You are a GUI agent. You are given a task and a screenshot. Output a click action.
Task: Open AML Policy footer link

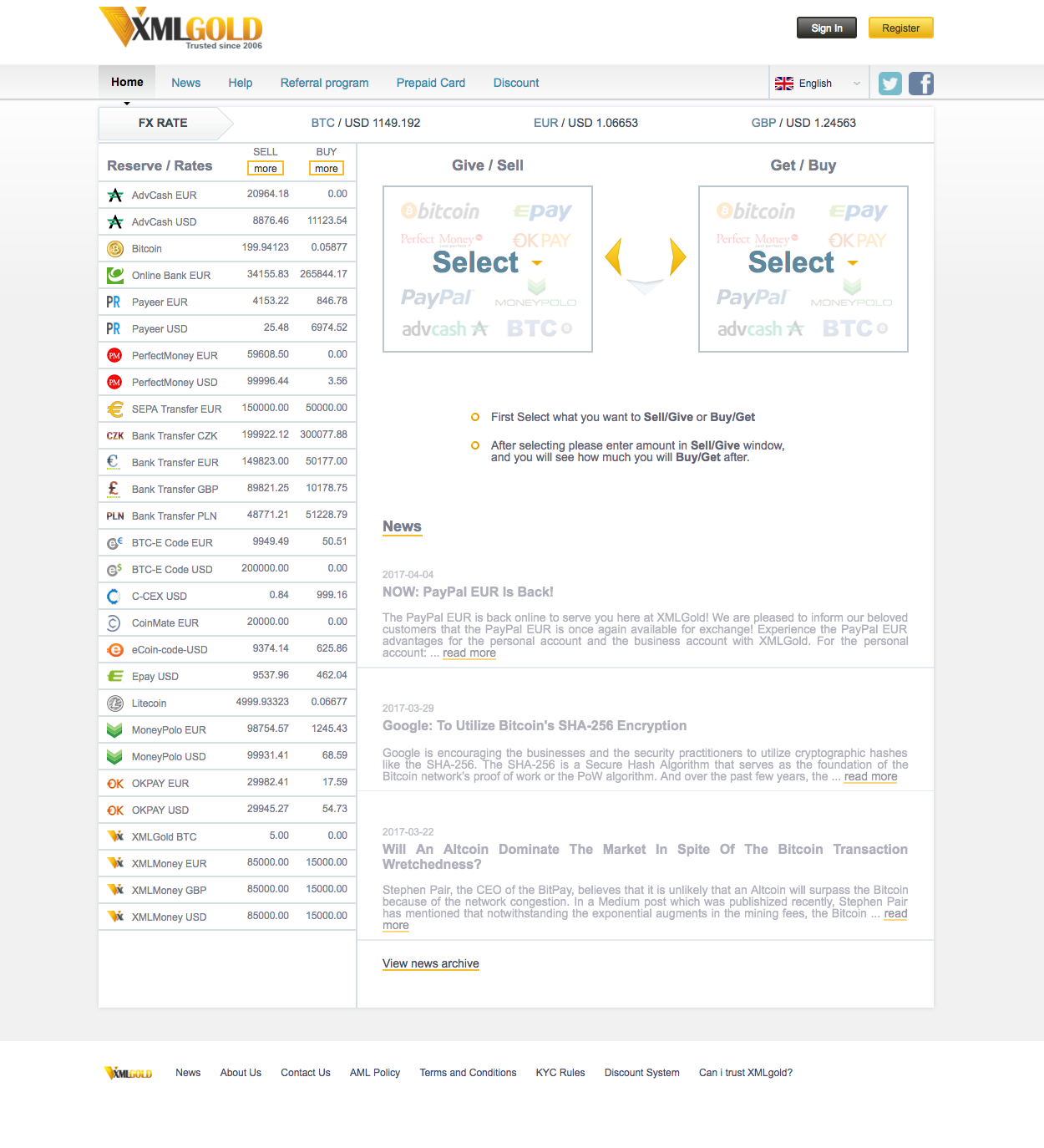375,1073
